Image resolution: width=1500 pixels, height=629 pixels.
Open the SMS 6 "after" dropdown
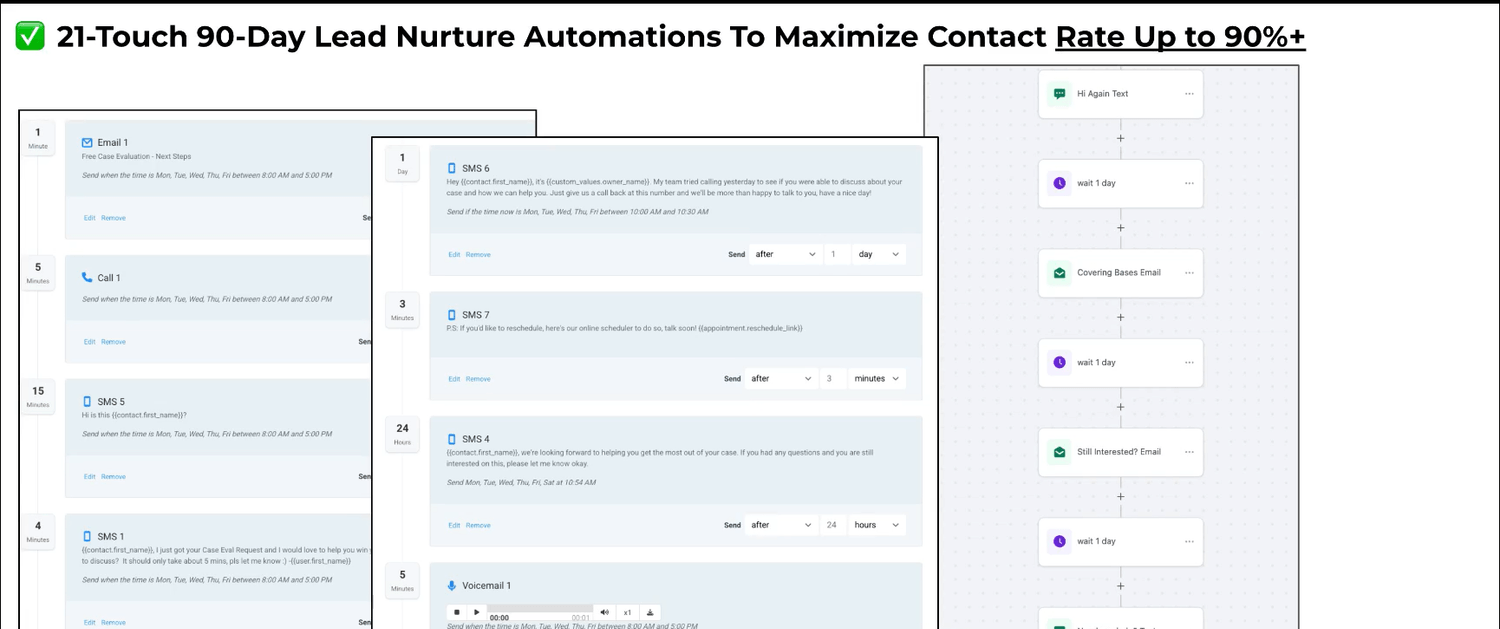(x=785, y=254)
